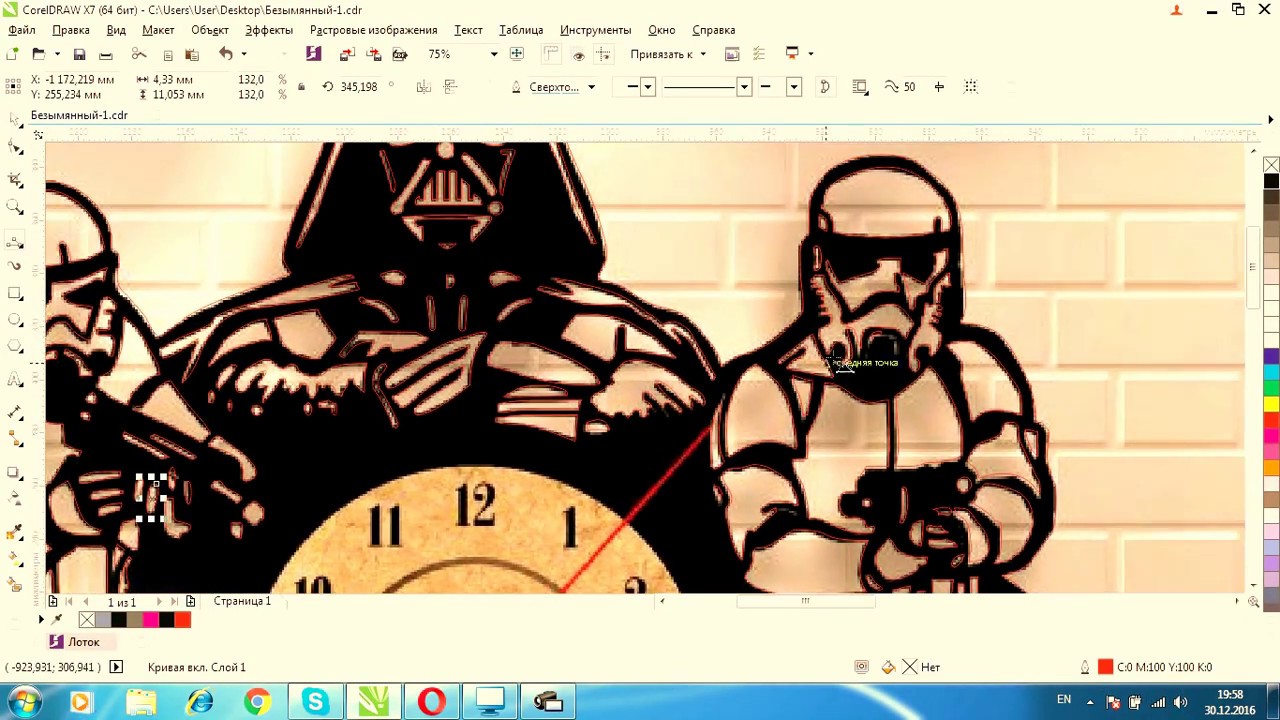The width and height of the screenshot is (1280, 720).
Task: Open Opera browser from the taskbar
Action: click(x=432, y=702)
